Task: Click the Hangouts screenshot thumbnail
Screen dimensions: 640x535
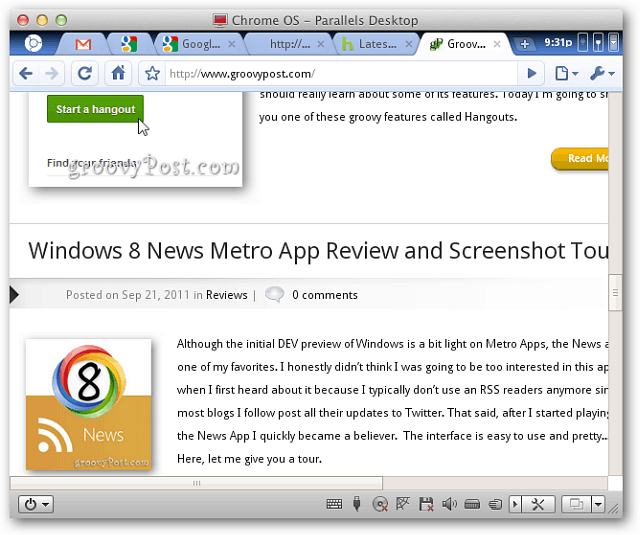Action: click(x=136, y=140)
